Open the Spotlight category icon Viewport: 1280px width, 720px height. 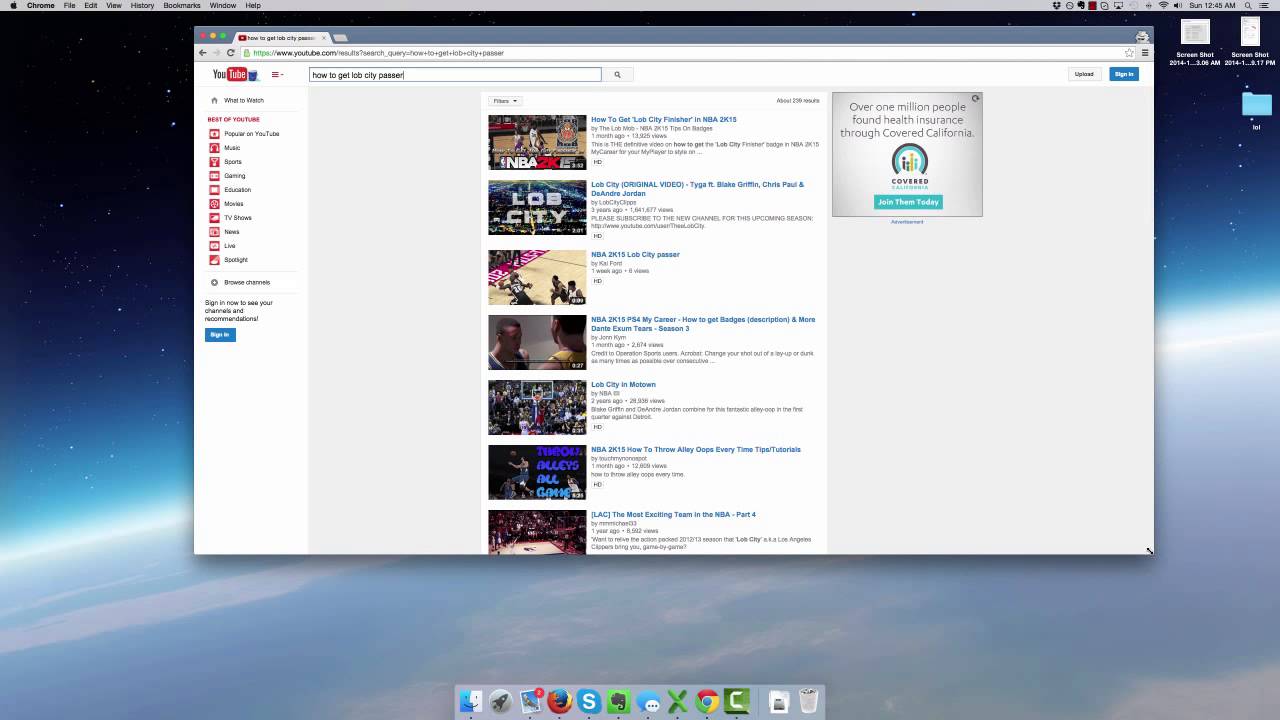point(214,260)
